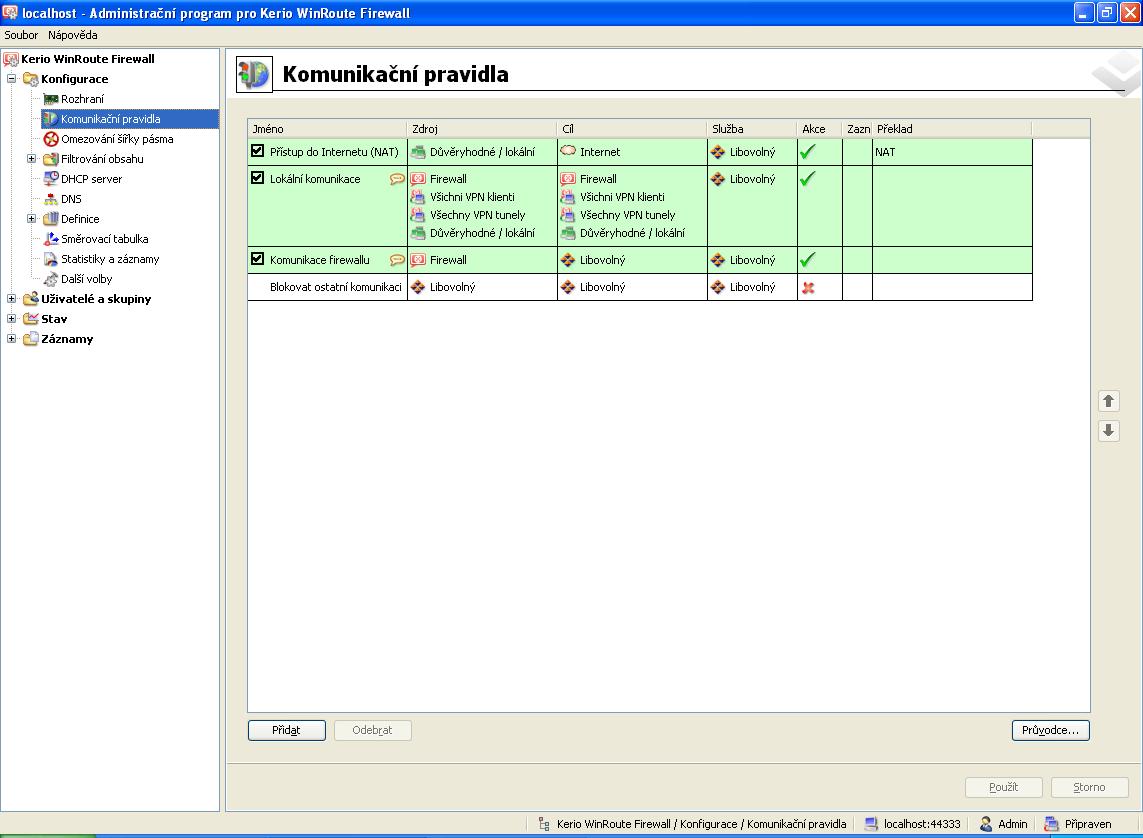
Task: Click the Cíl column header
Action: tap(632, 129)
